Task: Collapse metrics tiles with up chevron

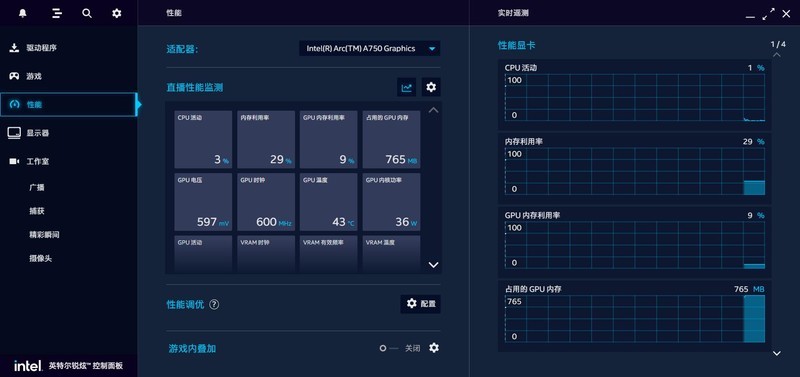Action: 433,110
